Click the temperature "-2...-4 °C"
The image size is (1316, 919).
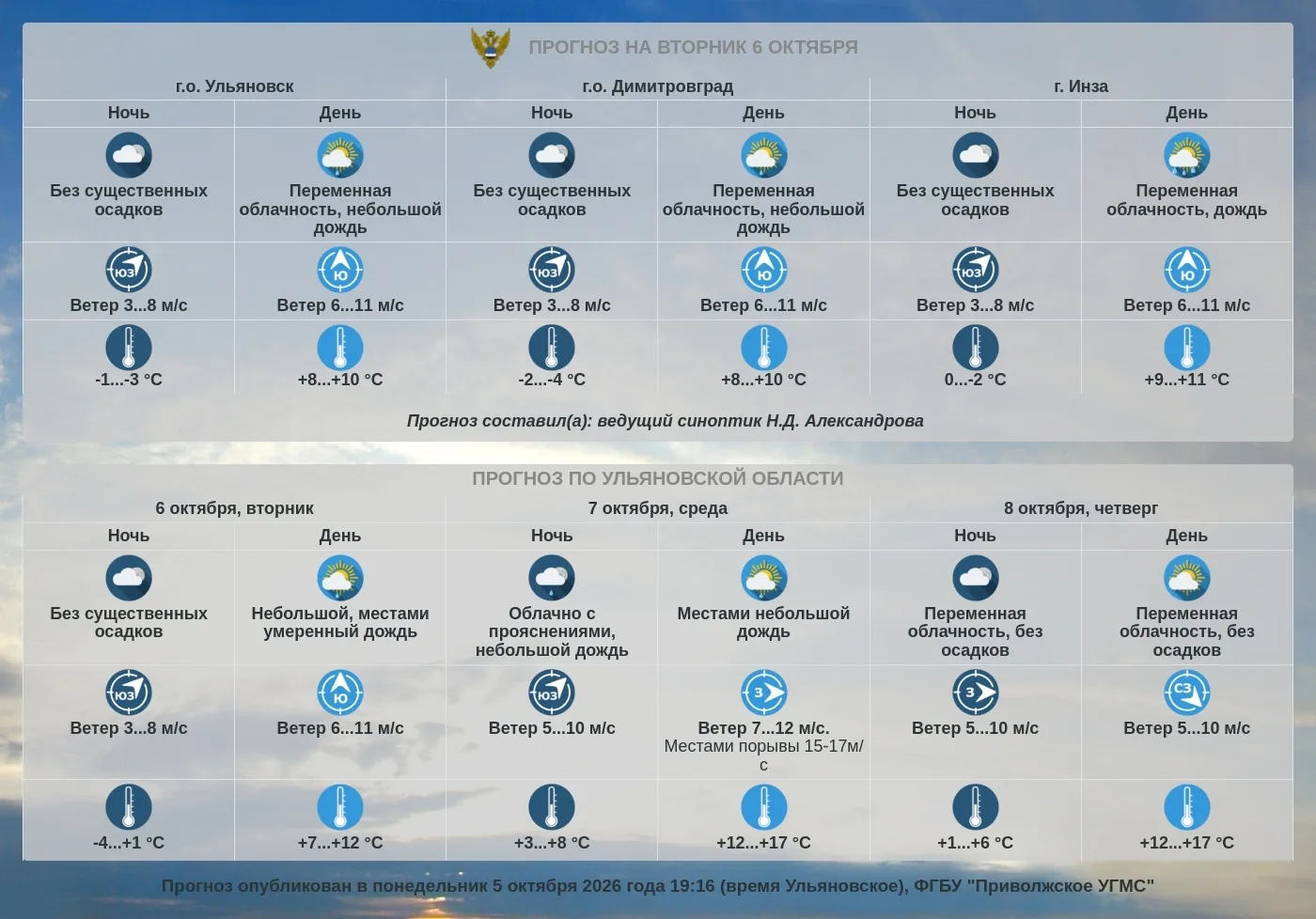552,380
